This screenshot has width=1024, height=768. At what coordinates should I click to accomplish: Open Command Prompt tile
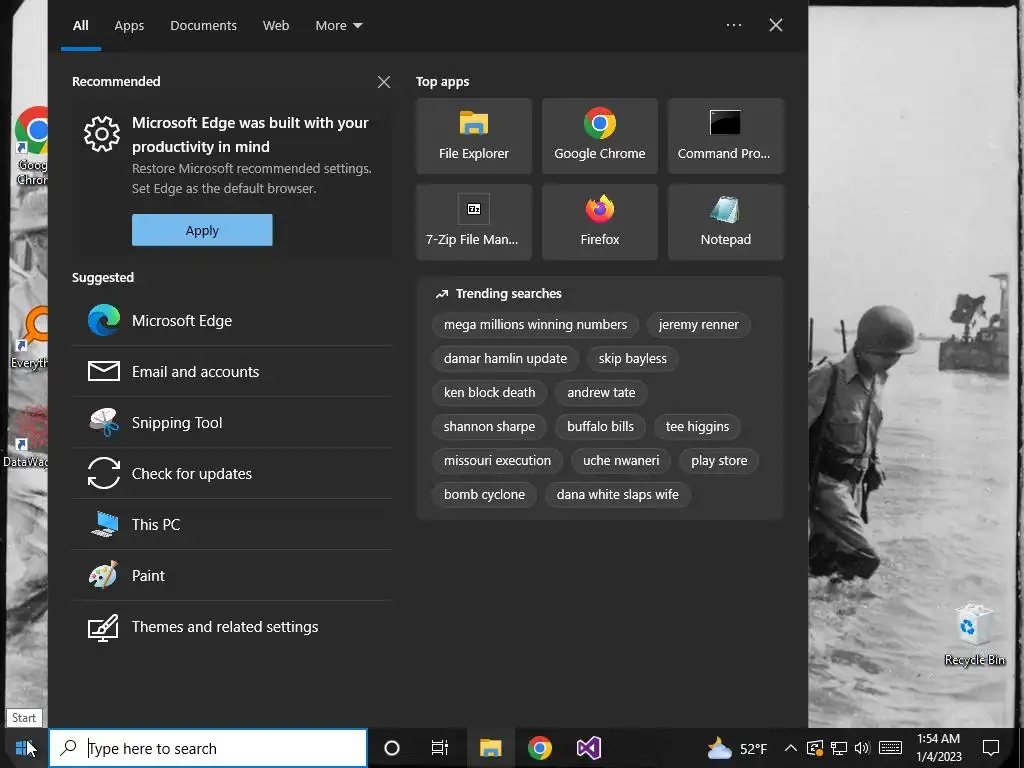pyautogui.click(x=726, y=136)
